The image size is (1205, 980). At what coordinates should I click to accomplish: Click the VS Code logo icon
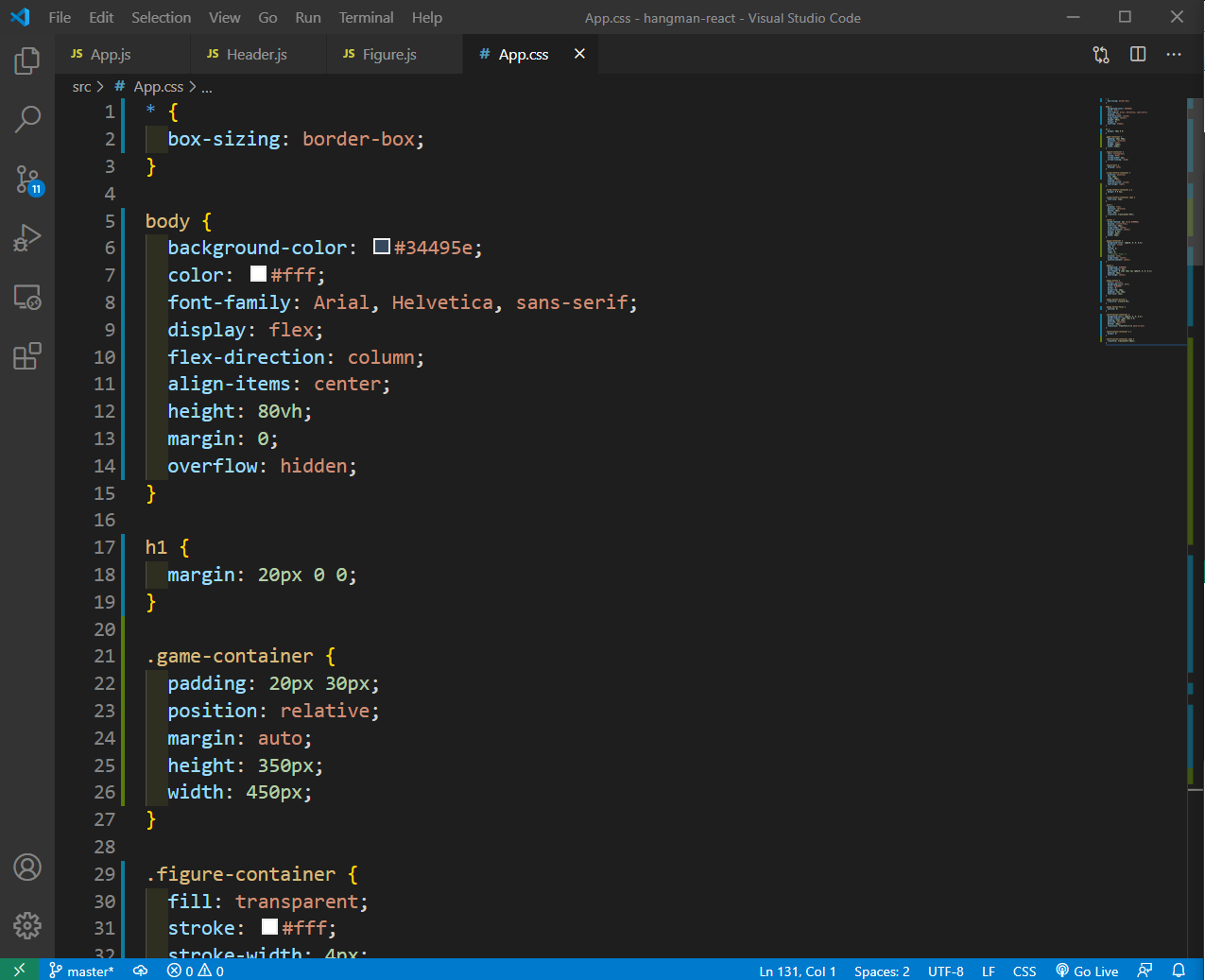point(20,17)
